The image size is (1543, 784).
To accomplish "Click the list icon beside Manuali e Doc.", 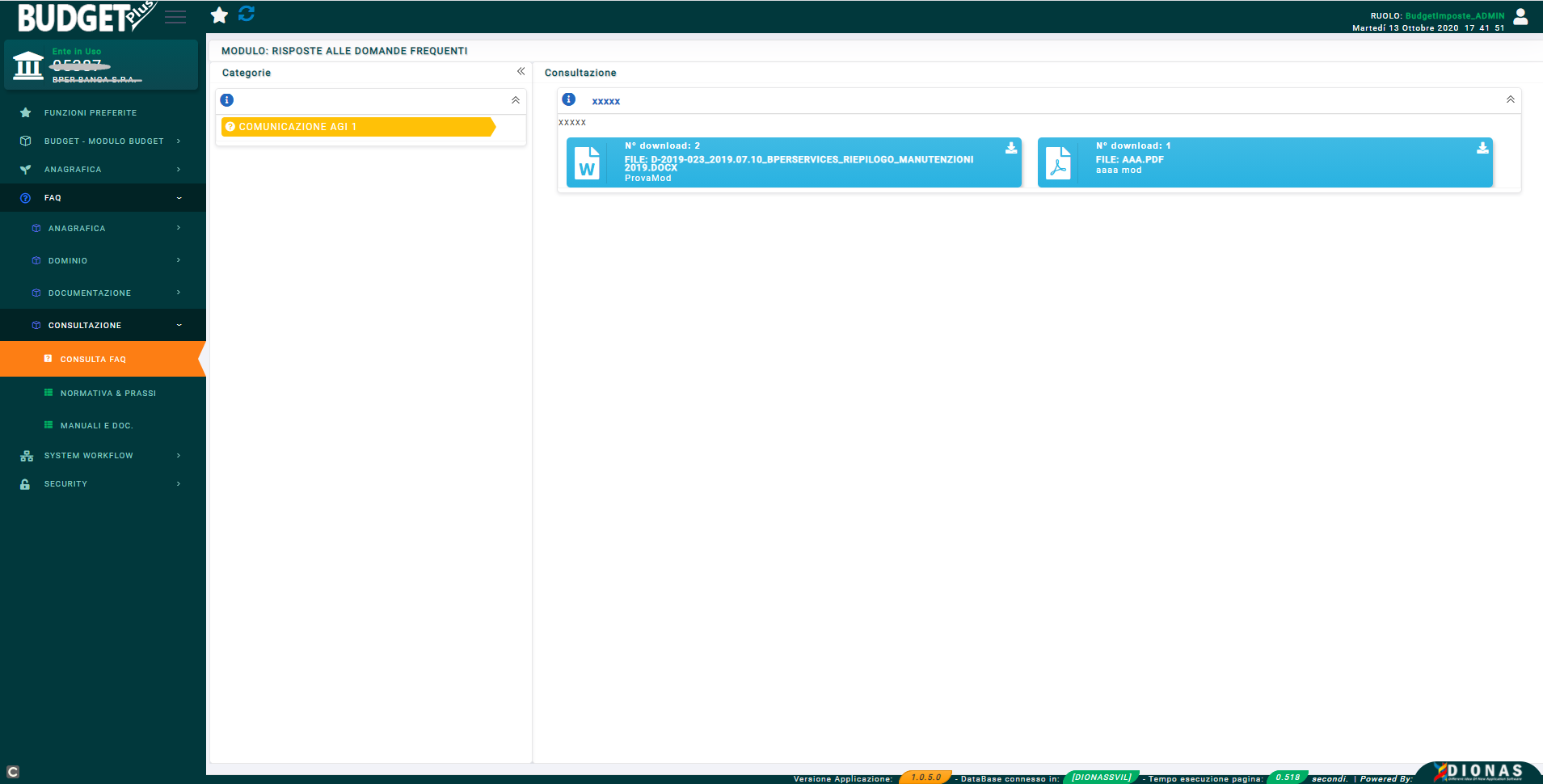I will pyautogui.click(x=48, y=425).
